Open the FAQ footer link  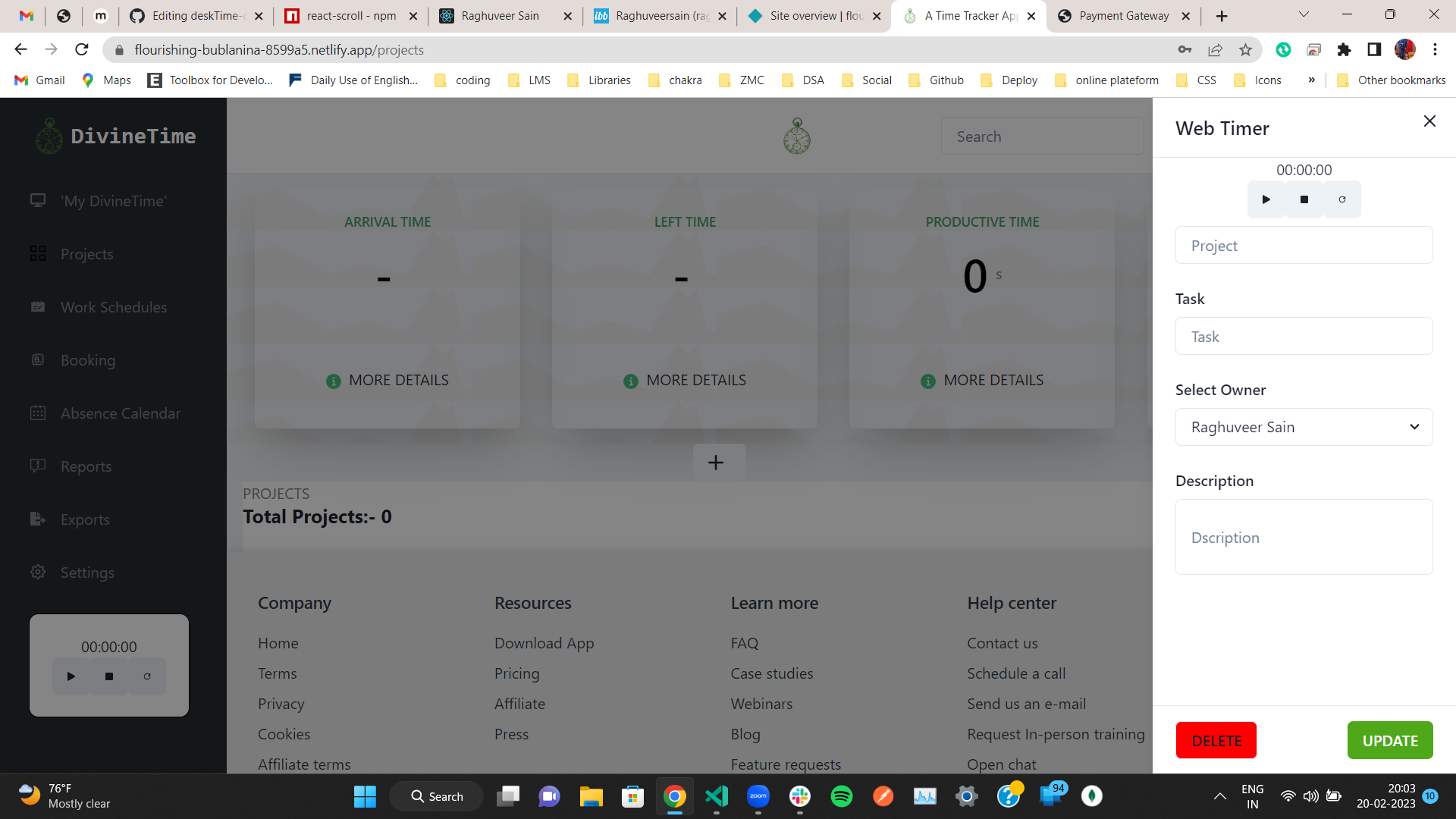tap(745, 643)
